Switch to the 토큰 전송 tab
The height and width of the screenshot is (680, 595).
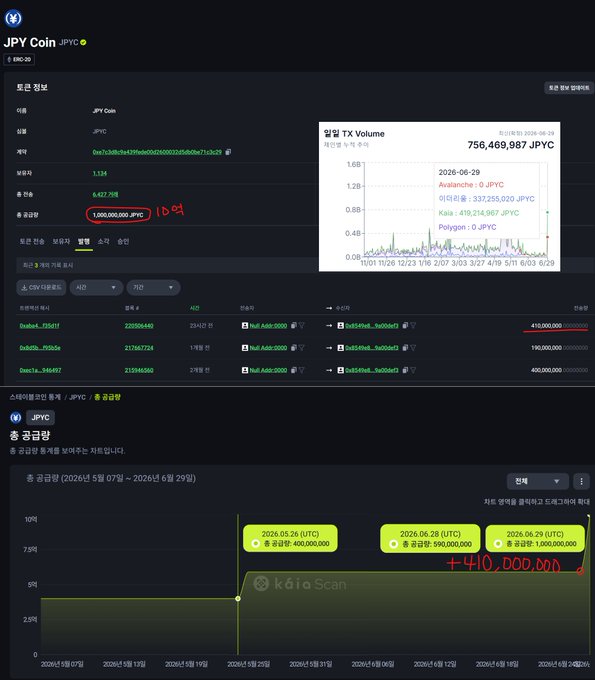point(32,242)
